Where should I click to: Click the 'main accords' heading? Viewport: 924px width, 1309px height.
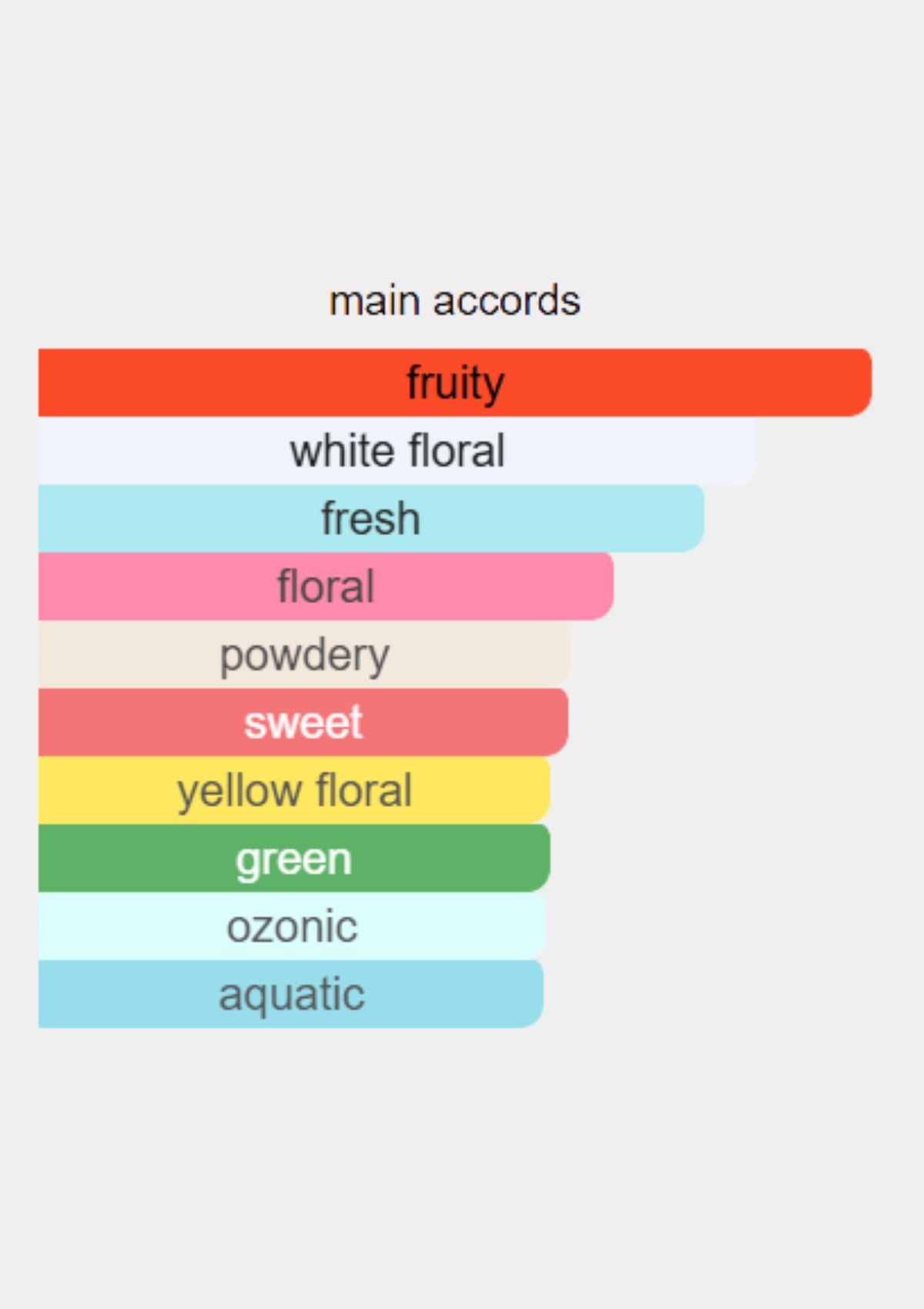pos(455,300)
